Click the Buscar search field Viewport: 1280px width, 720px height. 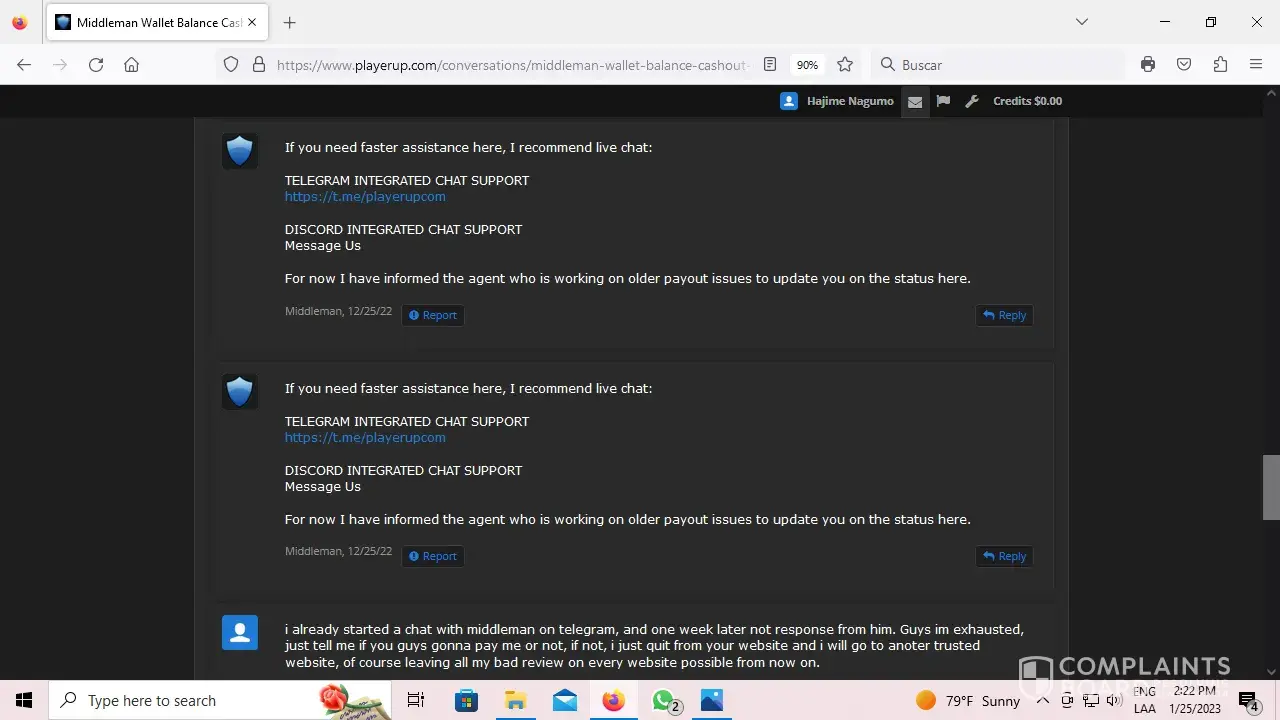pyautogui.click(x=1000, y=65)
